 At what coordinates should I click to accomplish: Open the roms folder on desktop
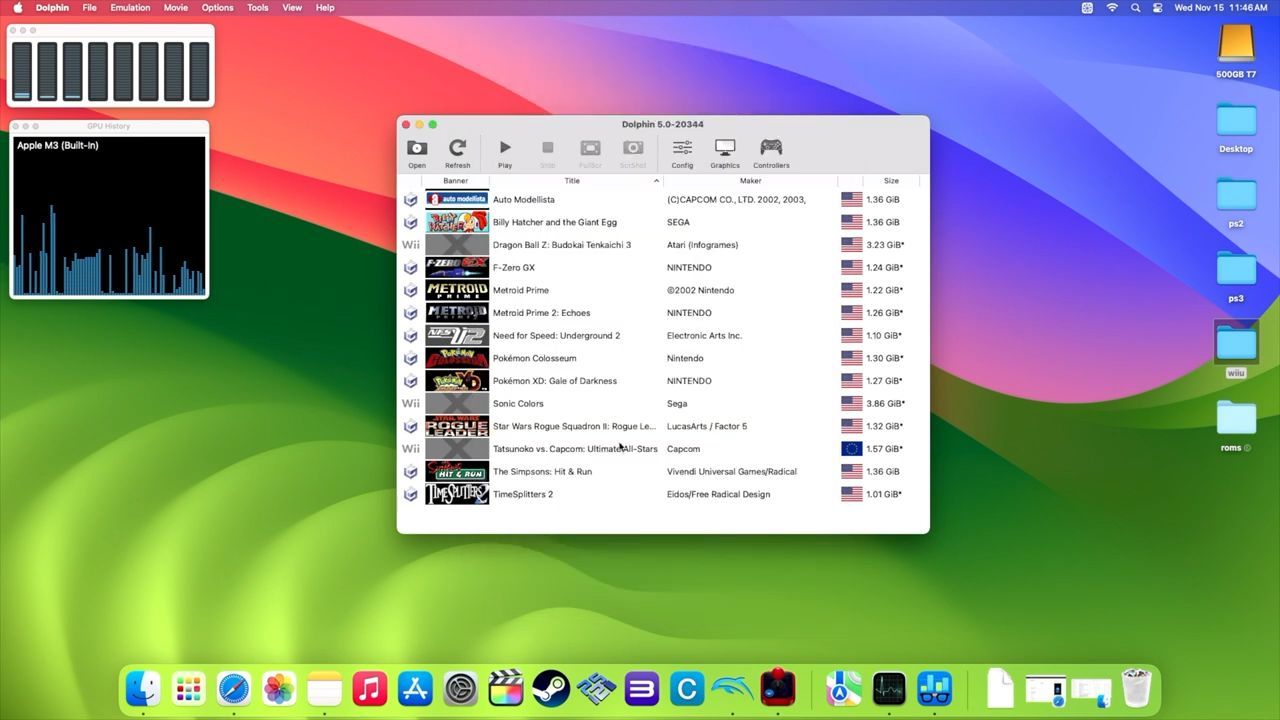point(1236,418)
